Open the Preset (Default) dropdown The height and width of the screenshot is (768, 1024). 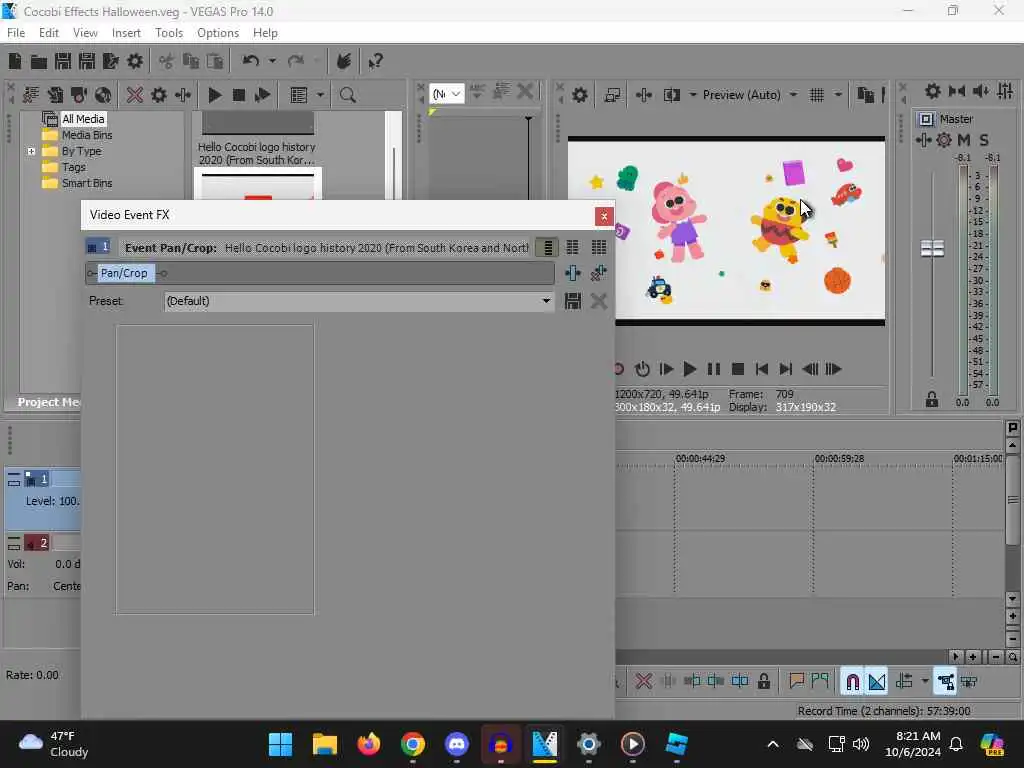359,301
